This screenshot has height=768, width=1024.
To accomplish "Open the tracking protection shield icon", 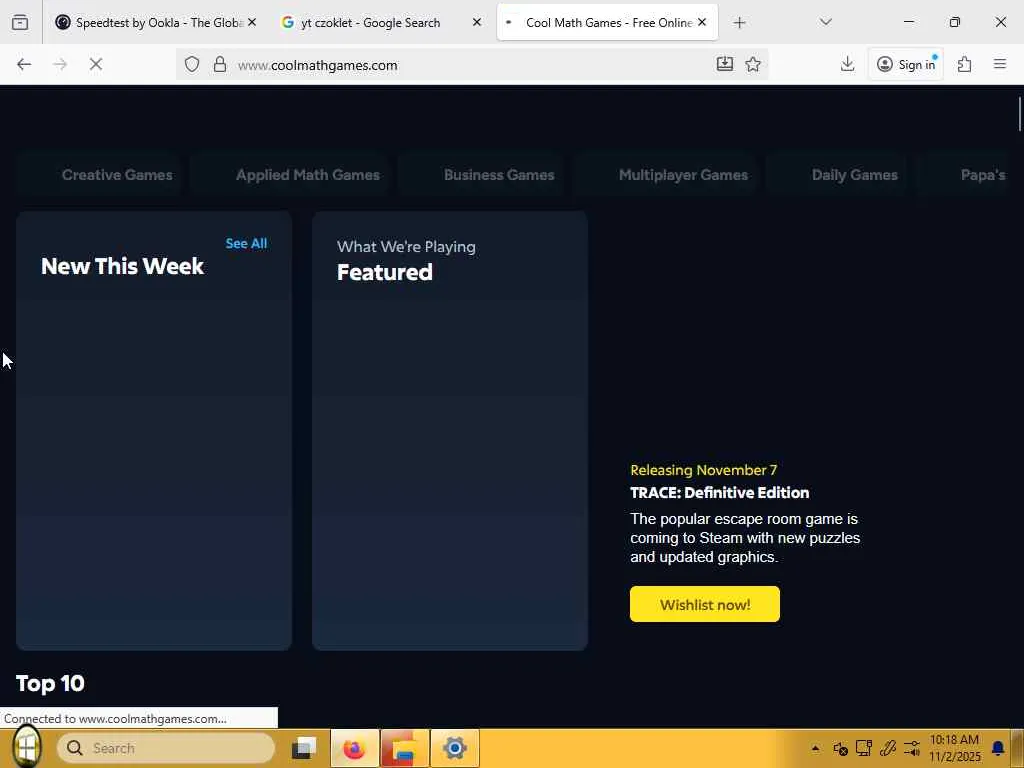I will pyautogui.click(x=191, y=64).
